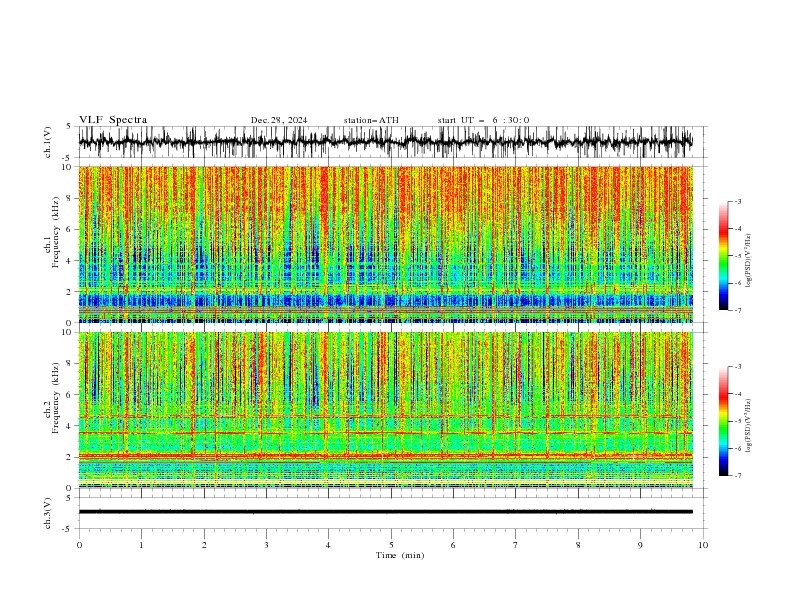The image size is (792, 612).
Task: Click the ch.1 spectrogram plot
Action: 386,244
